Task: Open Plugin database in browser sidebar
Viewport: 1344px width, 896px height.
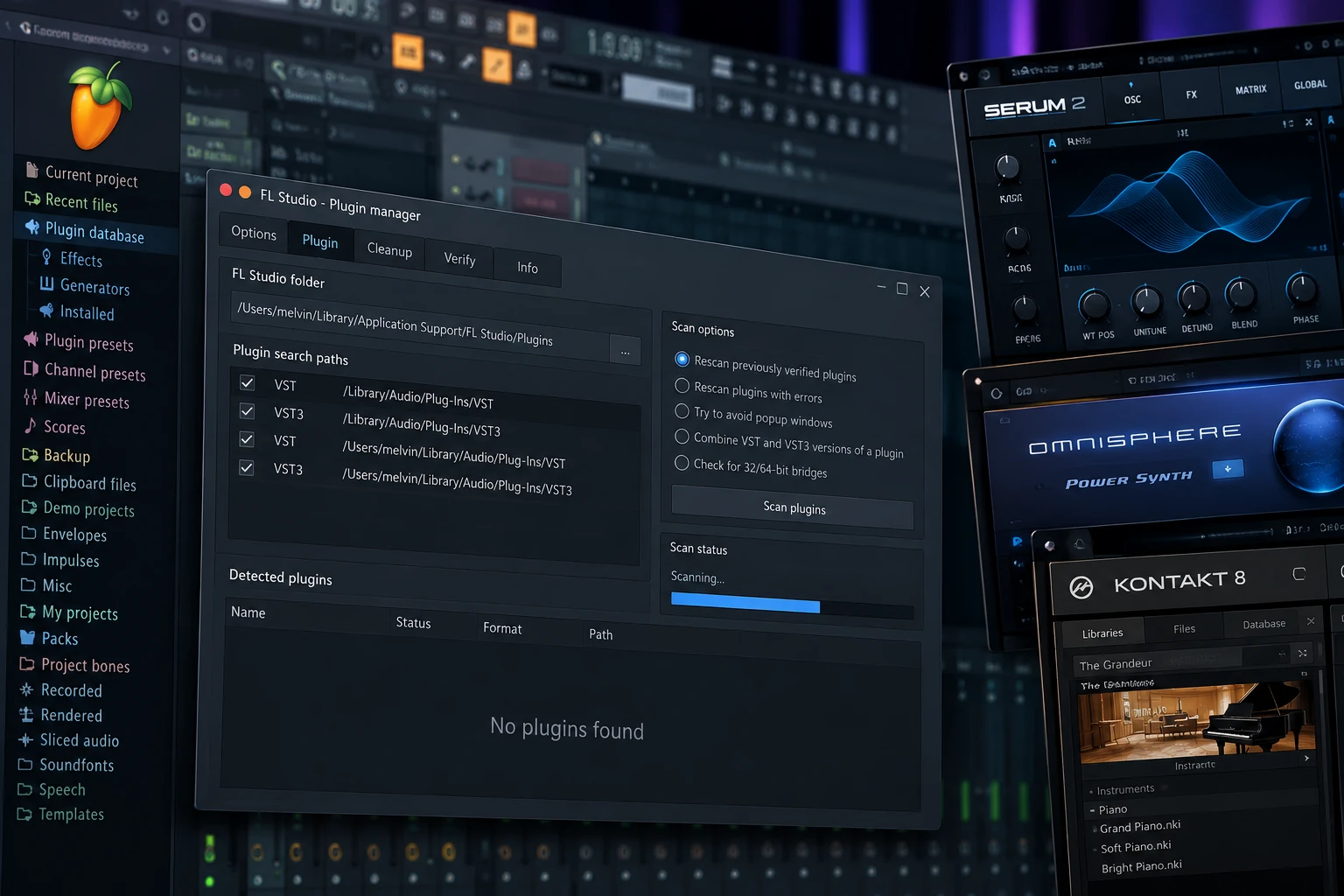Action: pos(94,232)
